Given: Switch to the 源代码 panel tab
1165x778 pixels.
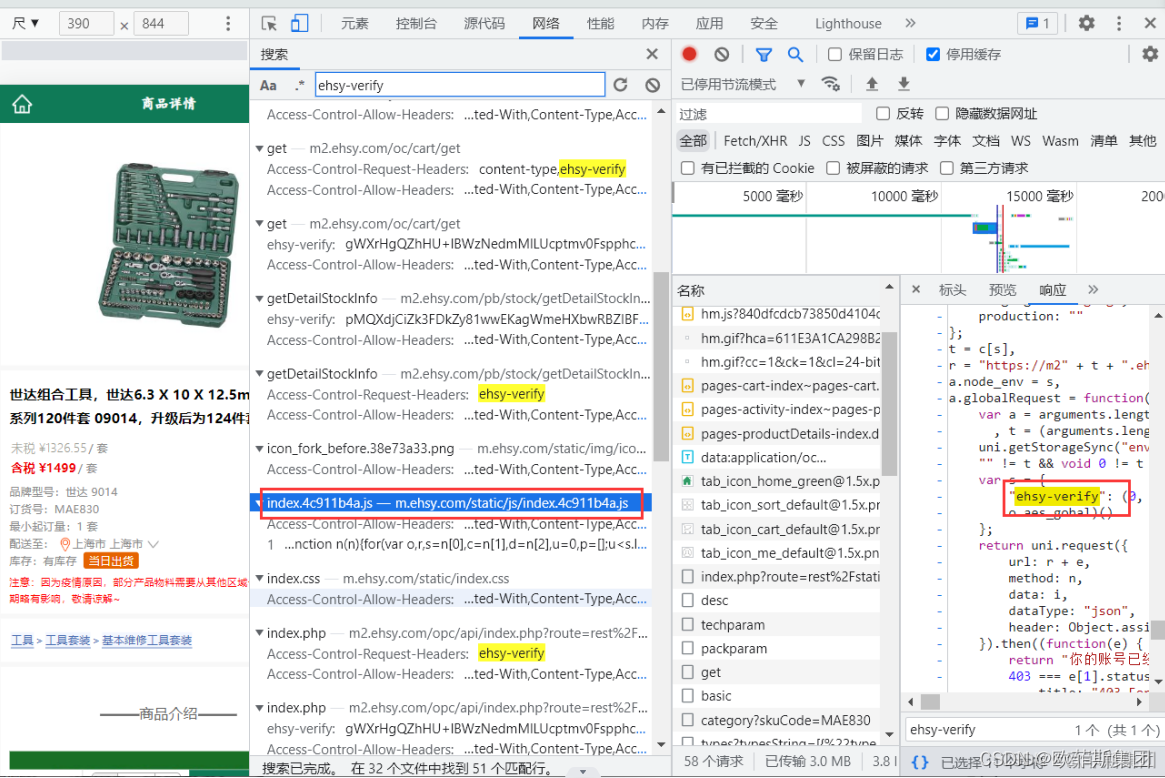Looking at the screenshot, I should pyautogui.click(x=484, y=24).
